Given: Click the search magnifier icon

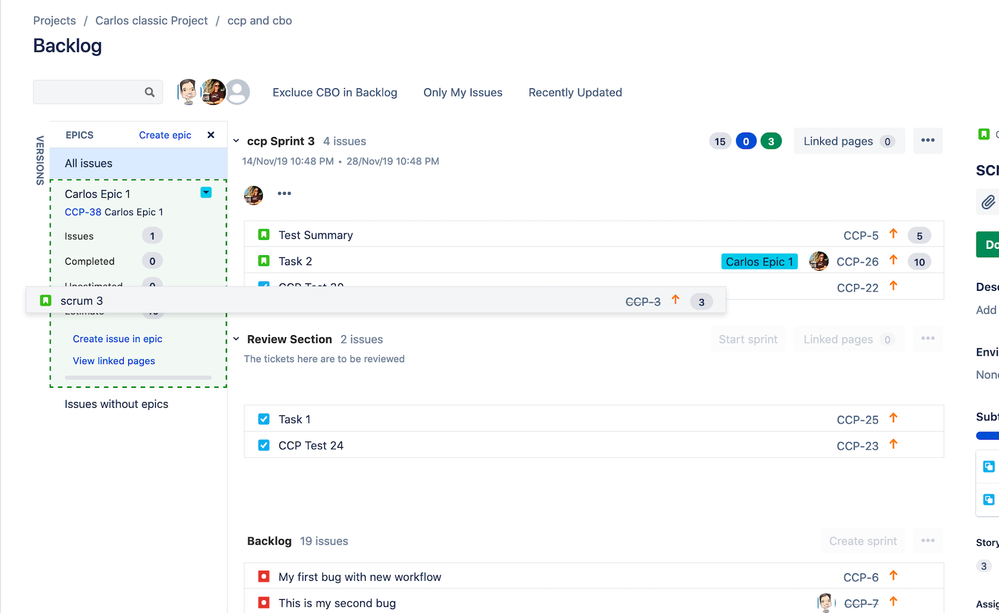Looking at the screenshot, I should (x=149, y=92).
